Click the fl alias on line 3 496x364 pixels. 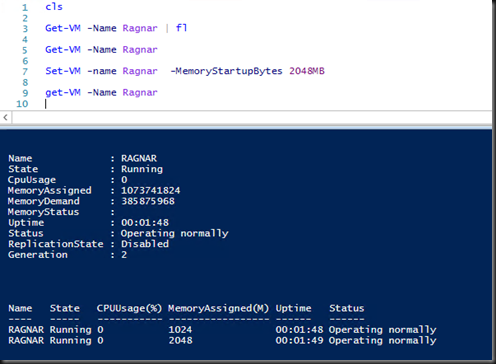[x=181, y=28]
